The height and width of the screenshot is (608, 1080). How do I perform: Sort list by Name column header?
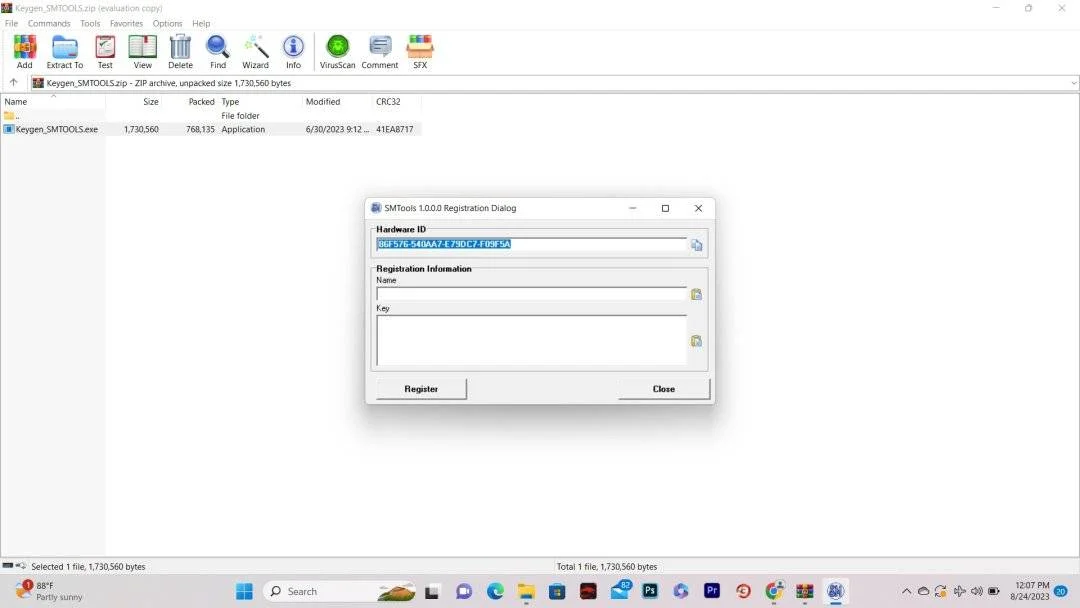[x=53, y=101]
